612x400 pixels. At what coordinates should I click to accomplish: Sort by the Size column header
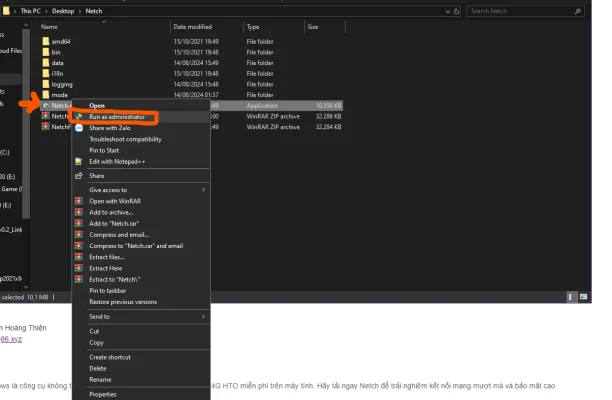tap(313, 27)
